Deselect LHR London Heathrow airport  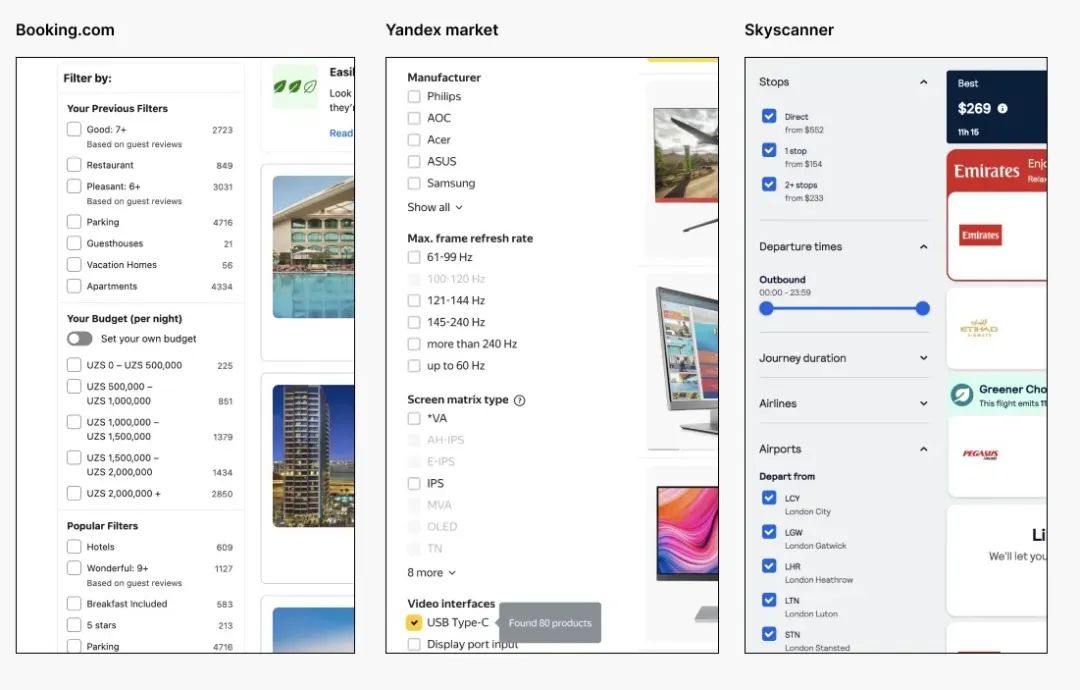click(x=769, y=565)
